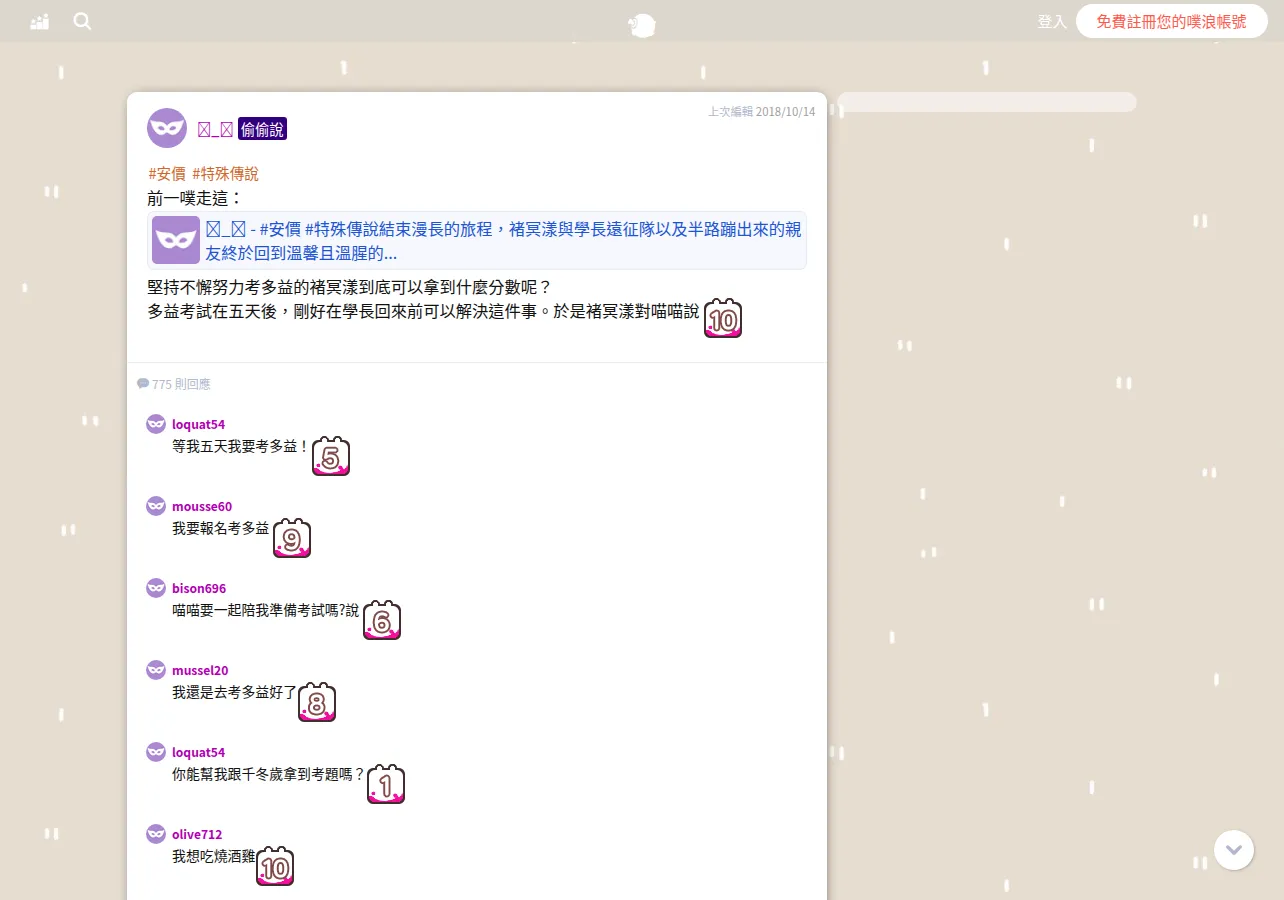Open username bison696
The image size is (1284, 900).
[199, 588]
